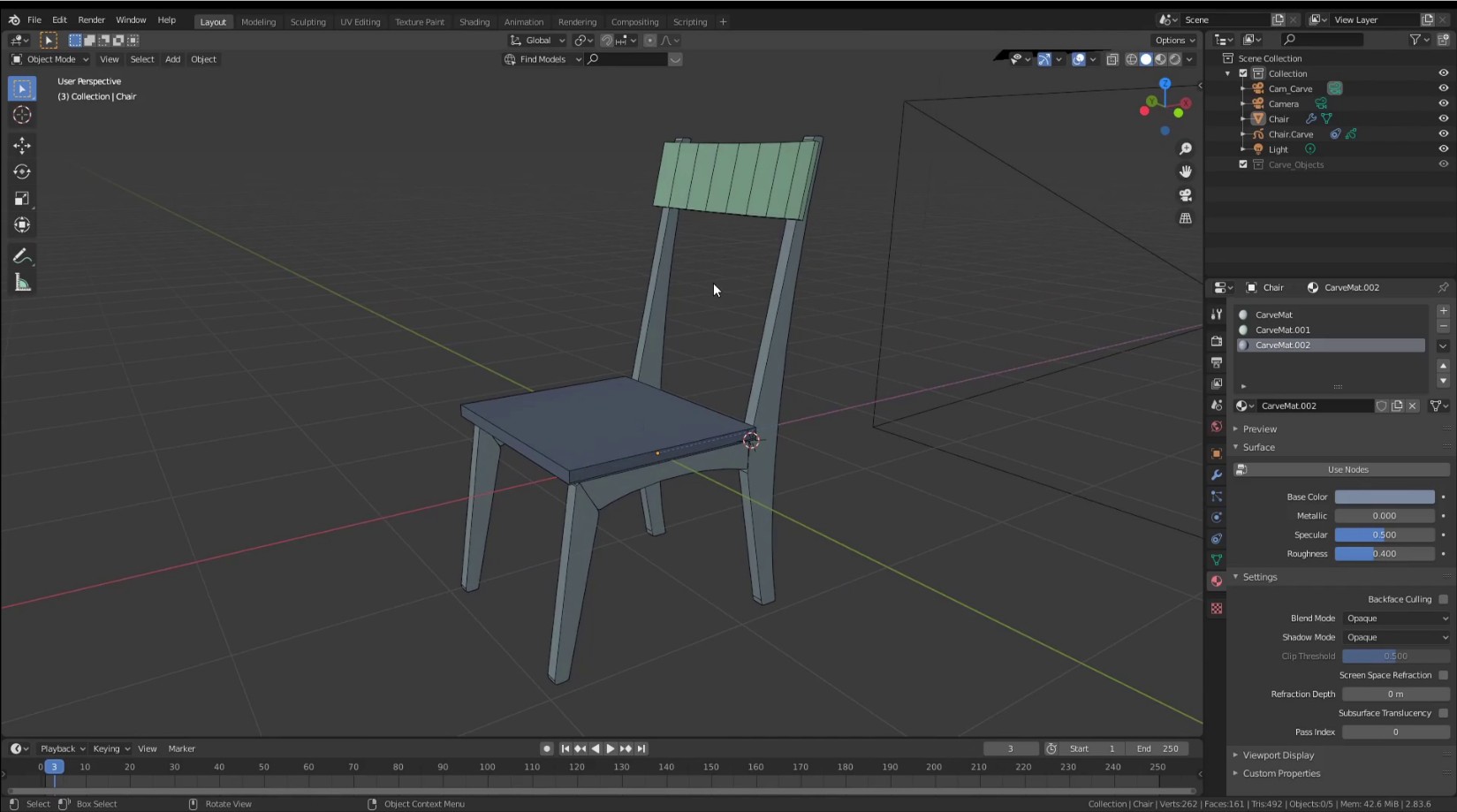Enable Screen Space Refraction checkbox
Screen dimensions: 1457x812
1443,675
